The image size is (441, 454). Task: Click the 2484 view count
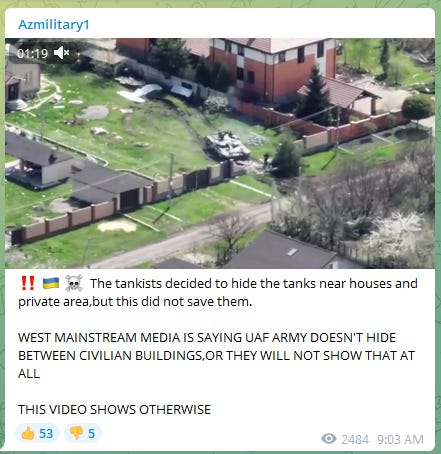tap(355, 439)
